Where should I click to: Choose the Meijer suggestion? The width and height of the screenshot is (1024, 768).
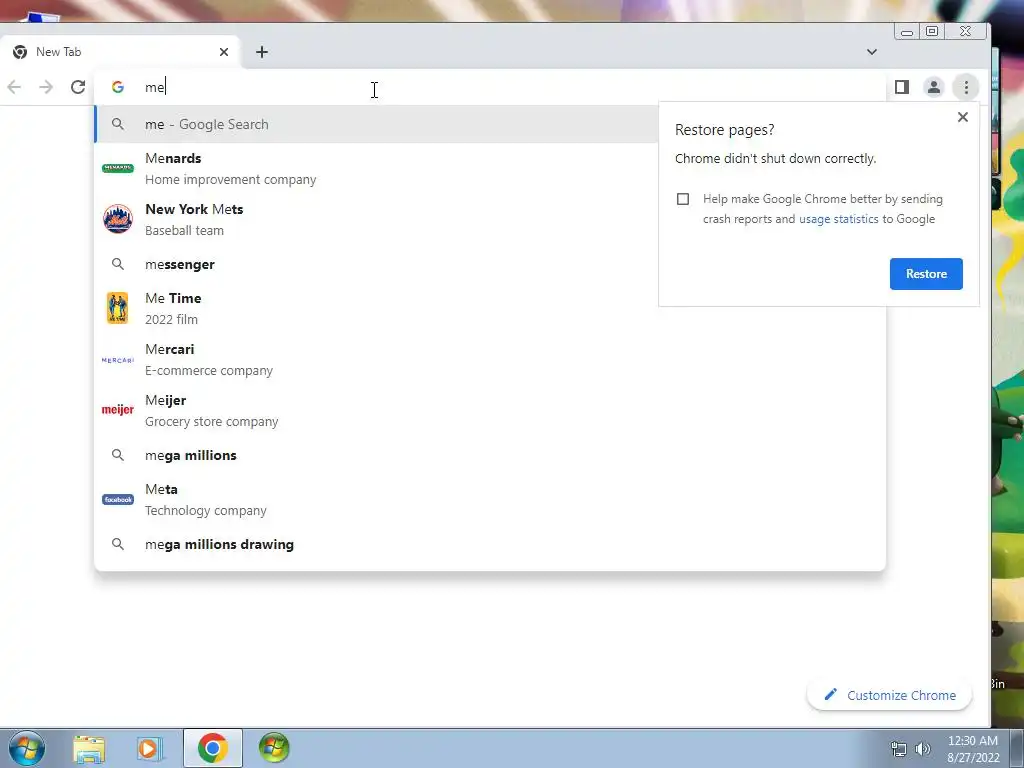pyautogui.click(x=490, y=410)
